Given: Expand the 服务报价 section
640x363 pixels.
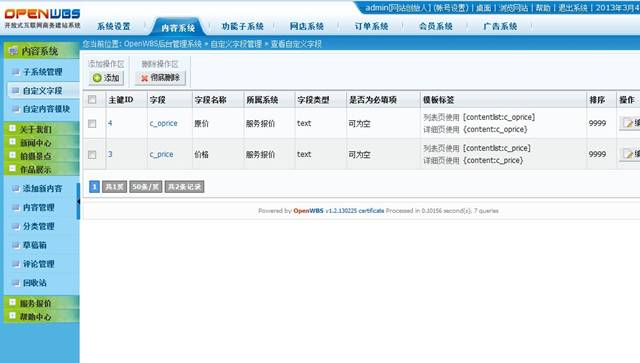Looking at the screenshot, I should tap(12, 303).
